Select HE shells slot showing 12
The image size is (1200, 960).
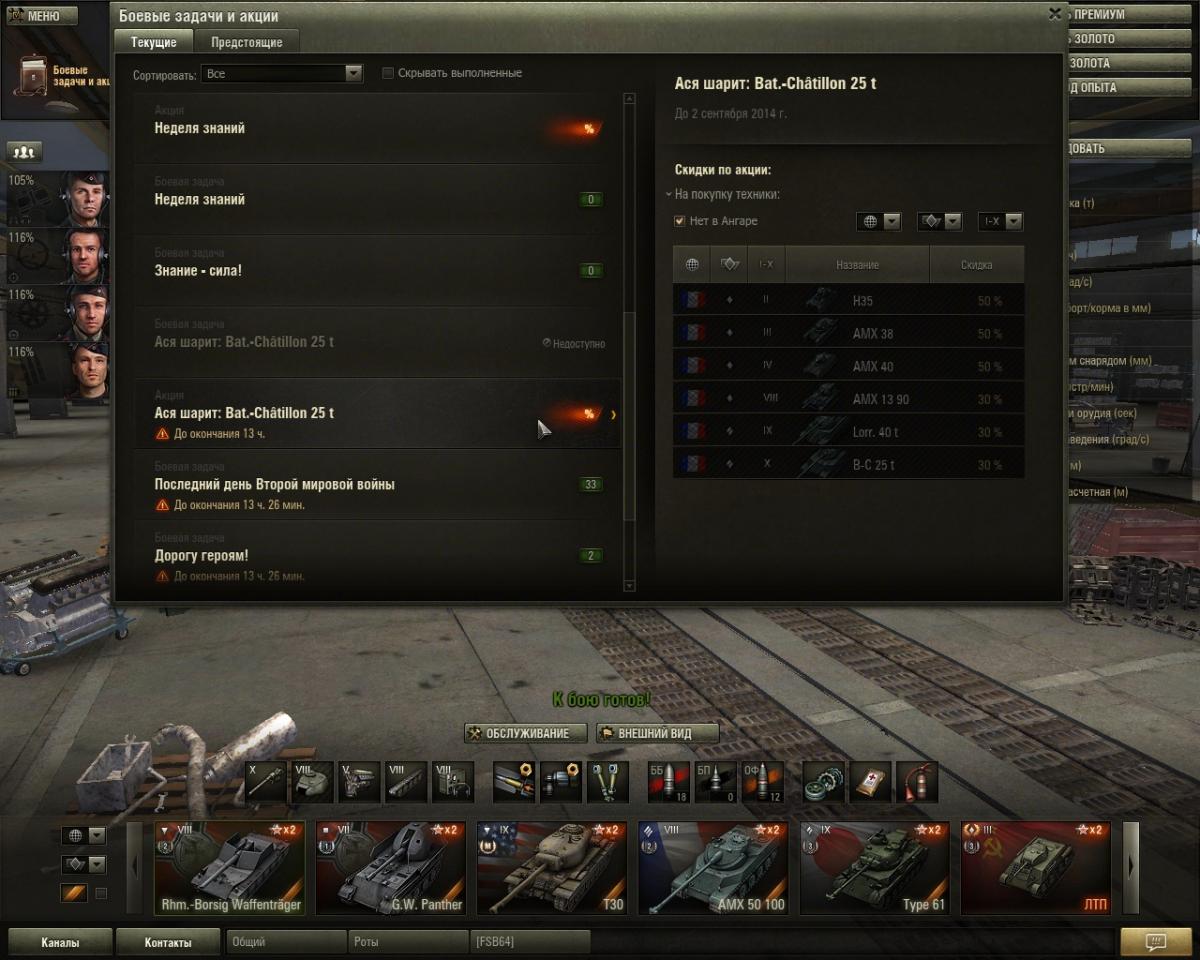click(763, 781)
